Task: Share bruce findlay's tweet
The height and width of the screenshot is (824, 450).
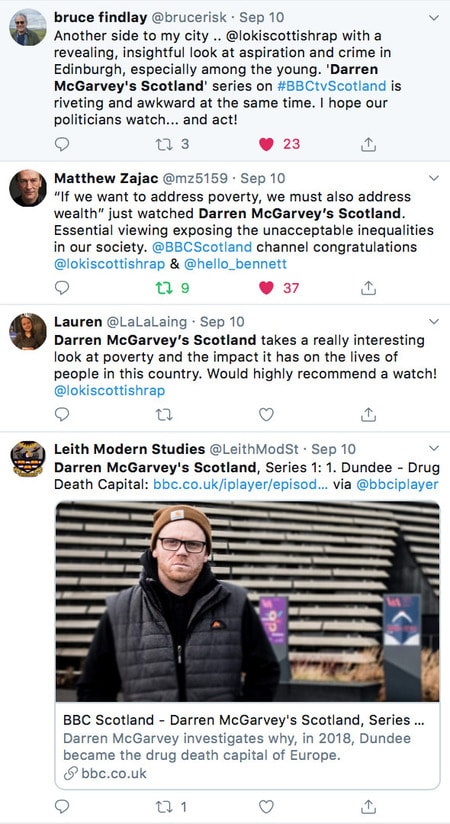Action: coord(369,144)
